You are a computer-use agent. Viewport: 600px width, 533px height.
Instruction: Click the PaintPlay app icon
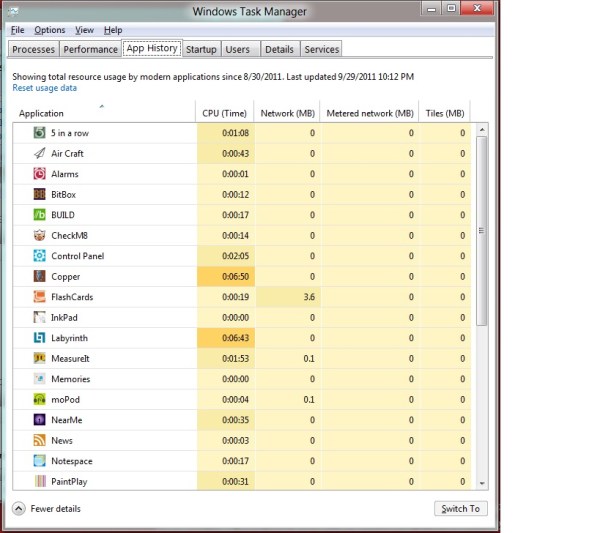pos(39,481)
